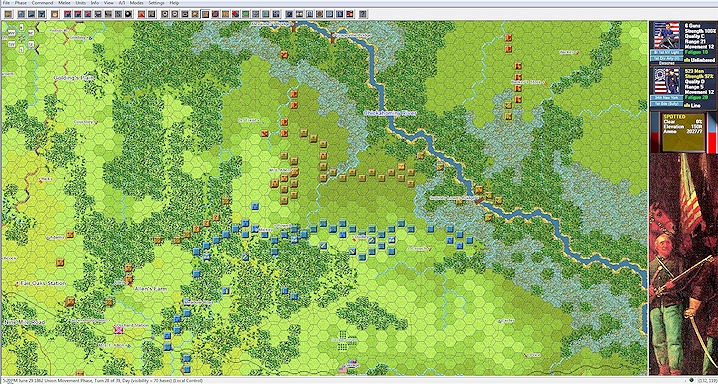
Task: Click the first toolbar icon at far left
Action: pos(8,14)
